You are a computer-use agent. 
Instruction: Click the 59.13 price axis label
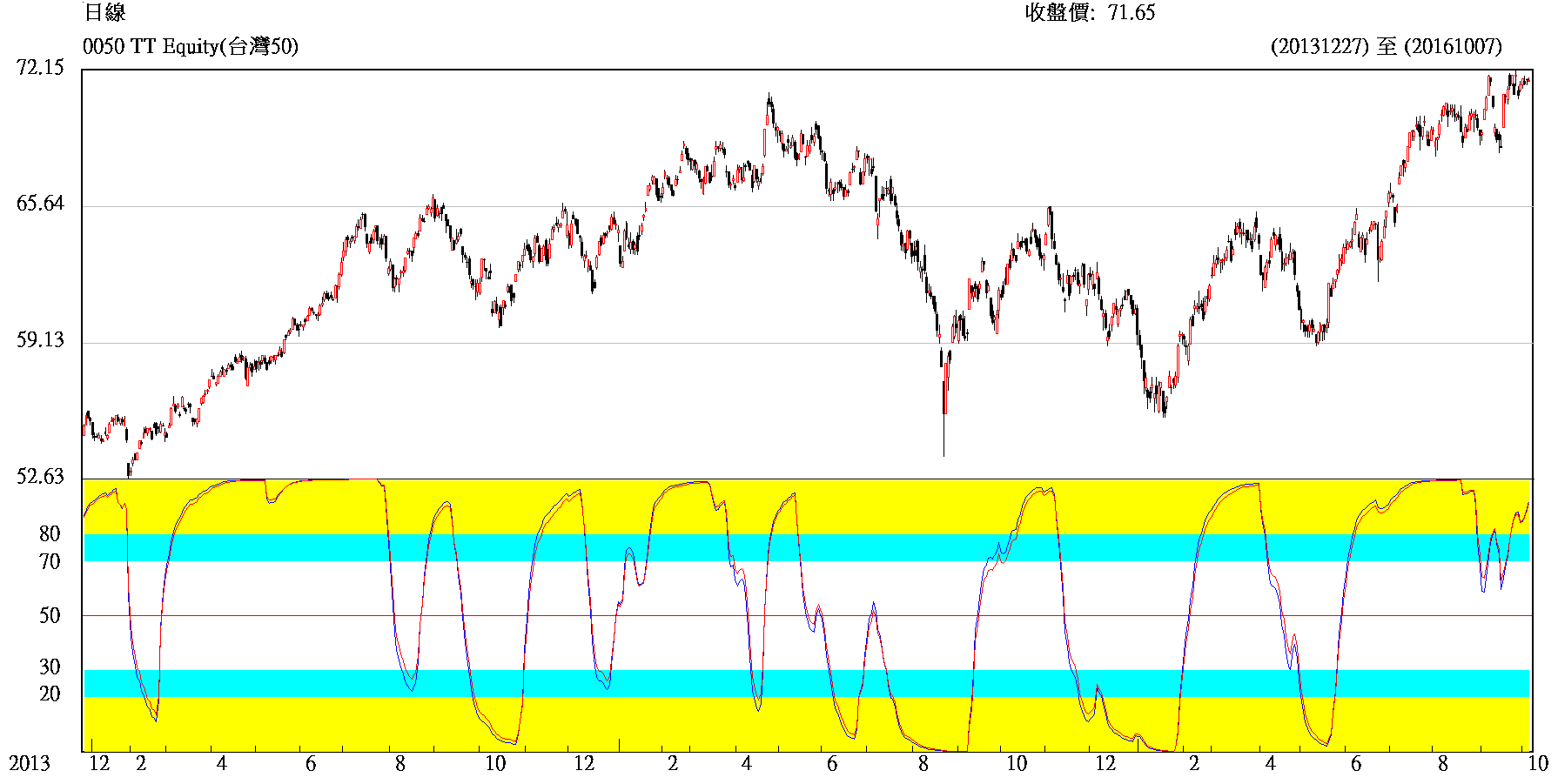click(x=40, y=340)
